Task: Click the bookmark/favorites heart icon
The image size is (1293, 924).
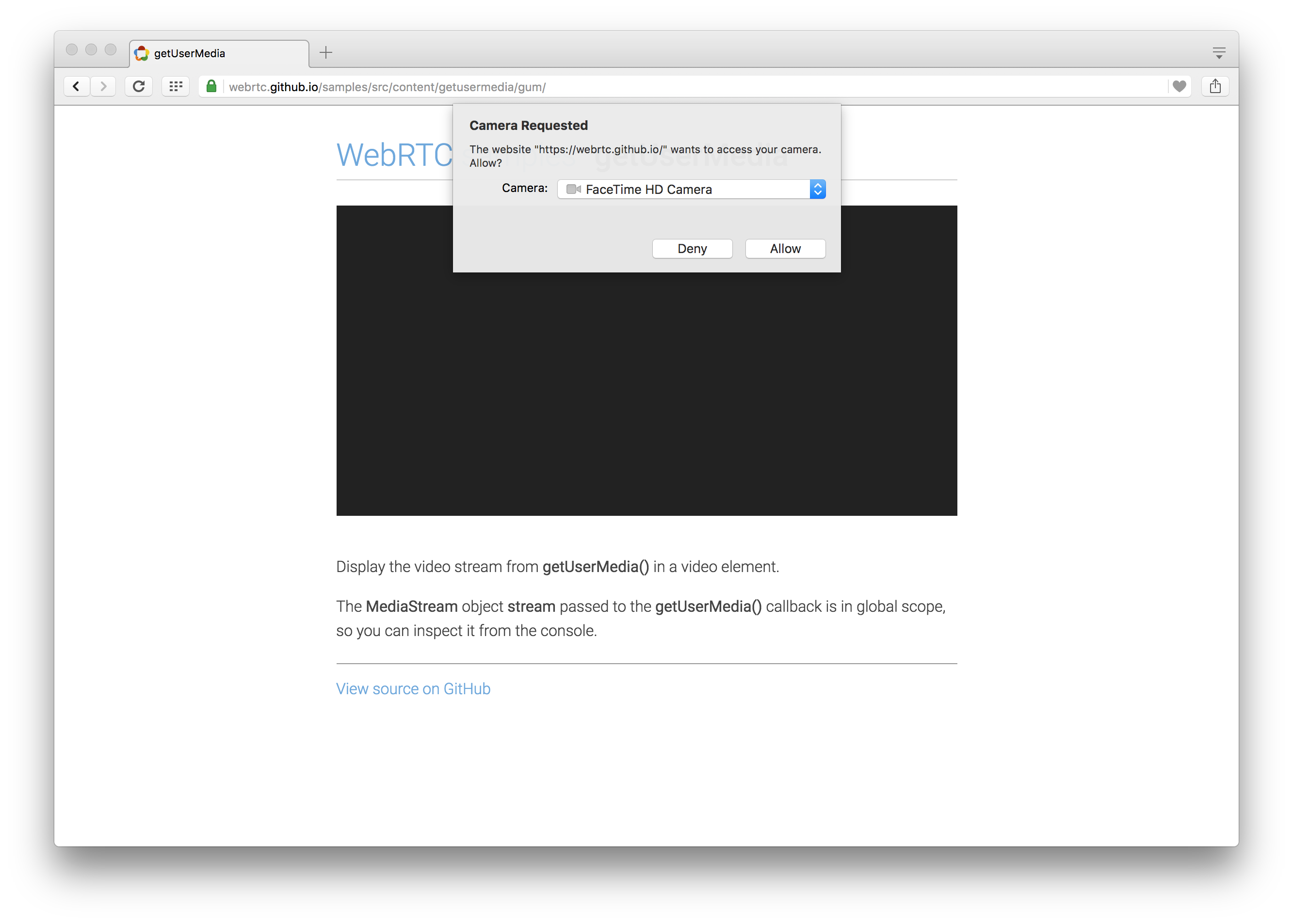Action: click(x=1180, y=87)
